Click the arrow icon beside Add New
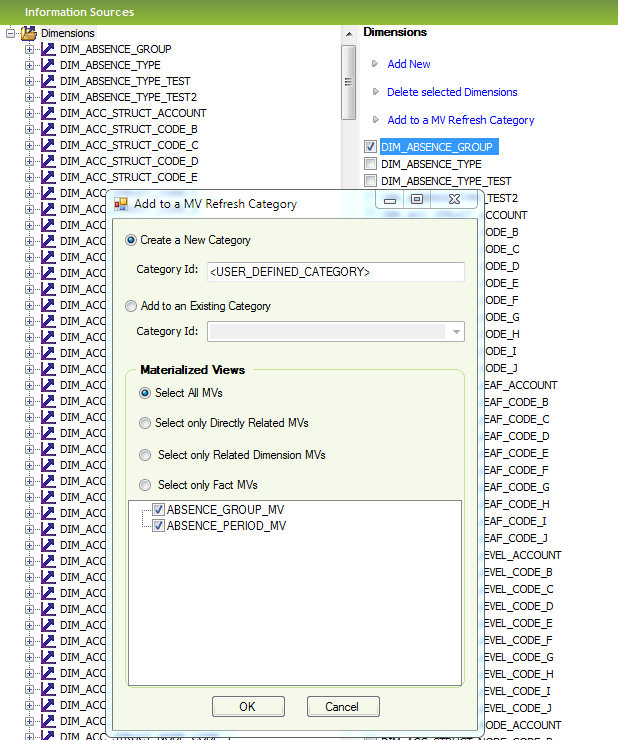The image size is (618, 740). tap(375, 64)
